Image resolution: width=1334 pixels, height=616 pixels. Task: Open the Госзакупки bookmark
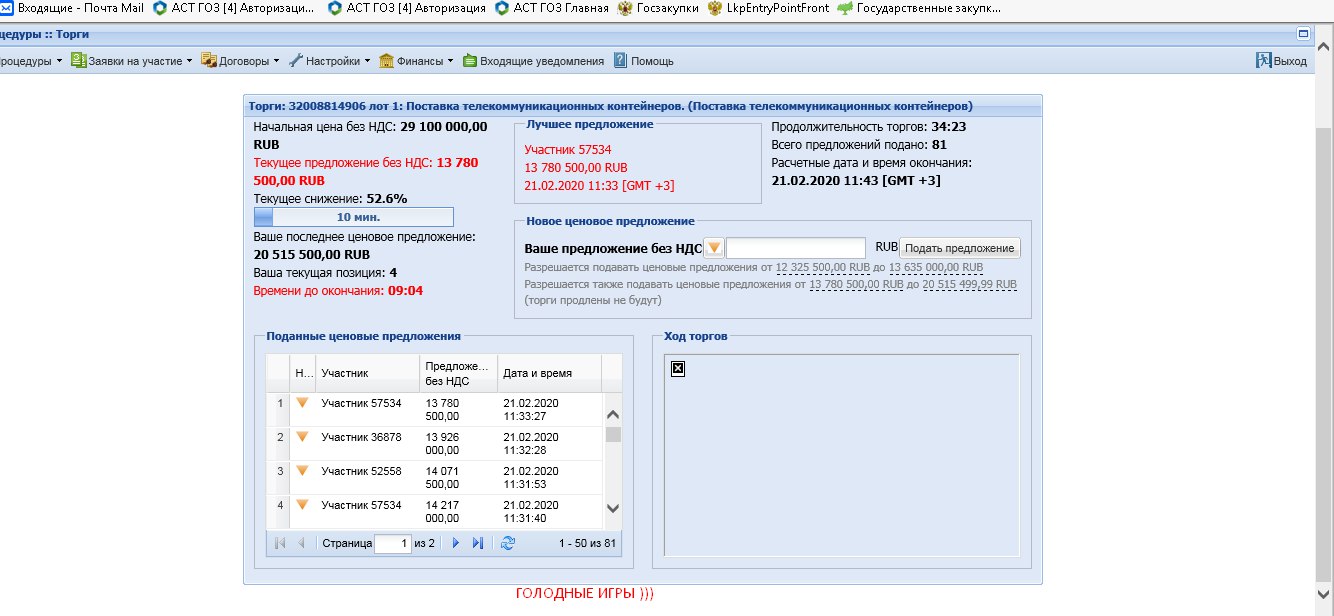click(x=658, y=9)
